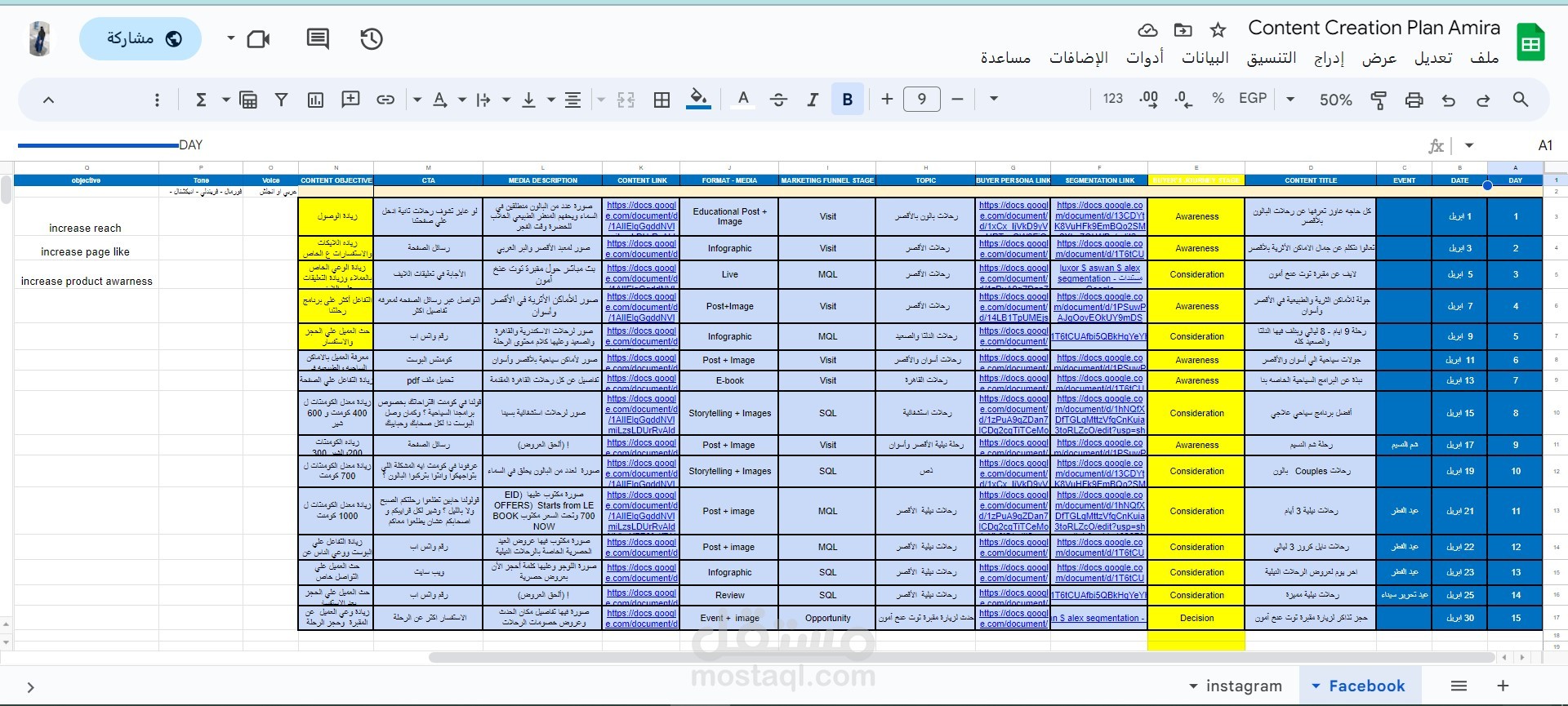Open the dropdown arrow beside text wrapping icon
The width and height of the screenshot is (1568, 706).
click(462, 100)
